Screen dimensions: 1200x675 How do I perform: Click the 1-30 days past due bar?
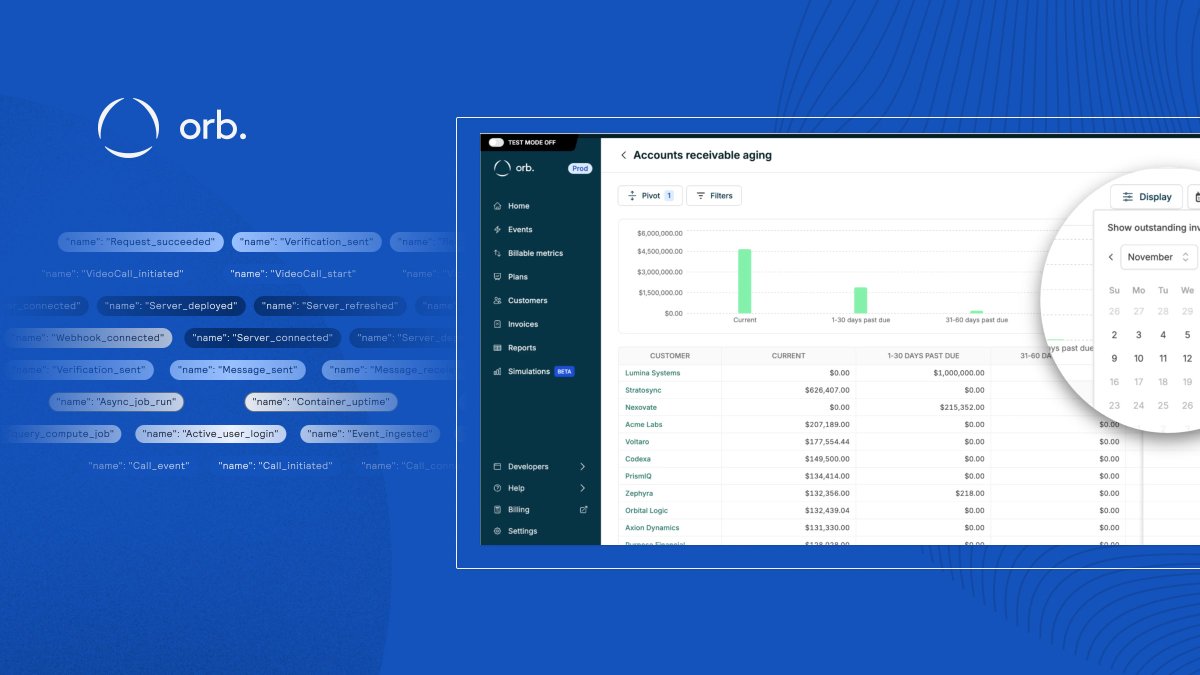tap(860, 300)
